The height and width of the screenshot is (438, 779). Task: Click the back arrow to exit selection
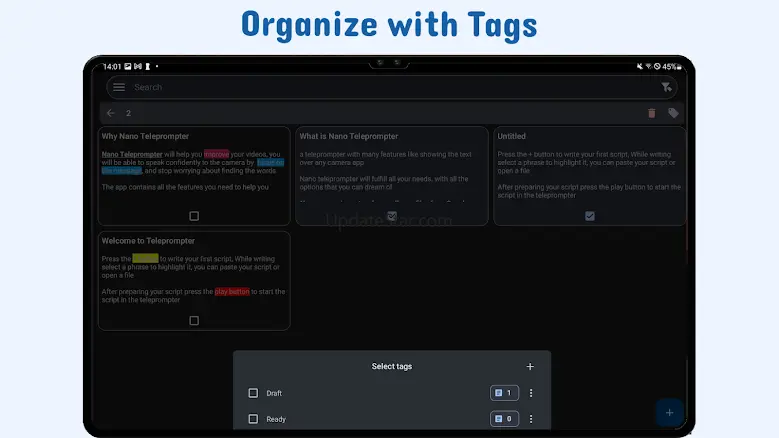[110, 113]
